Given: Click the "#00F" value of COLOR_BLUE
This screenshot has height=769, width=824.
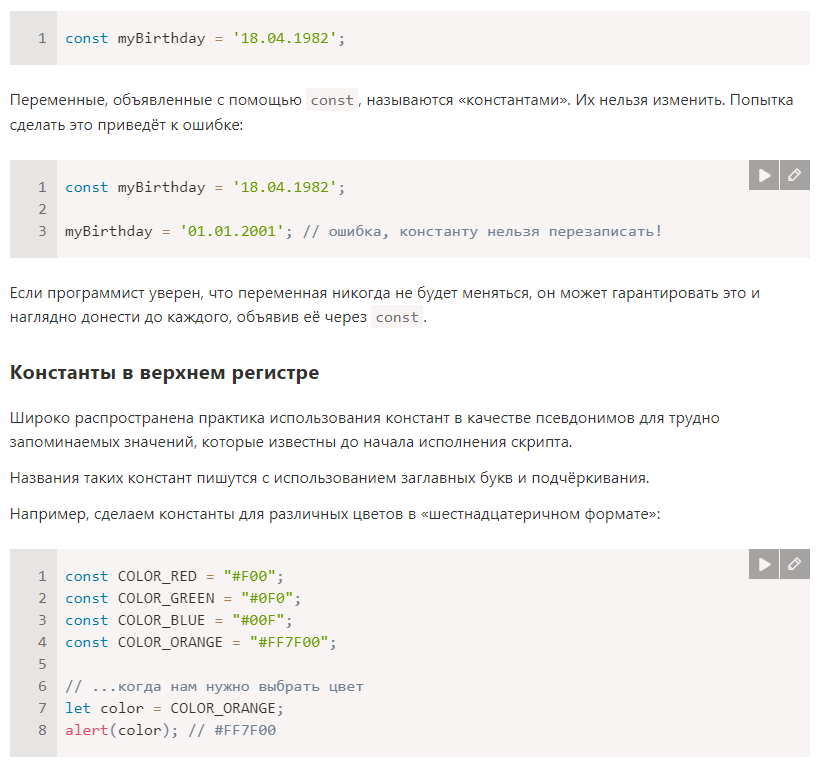Looking at the screenshot, I should pos(258,621).
